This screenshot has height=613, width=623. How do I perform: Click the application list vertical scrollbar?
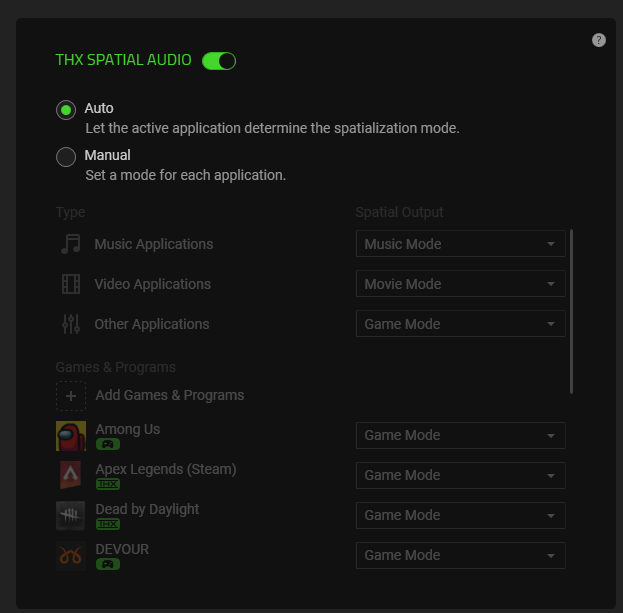[x=571, y=310]
